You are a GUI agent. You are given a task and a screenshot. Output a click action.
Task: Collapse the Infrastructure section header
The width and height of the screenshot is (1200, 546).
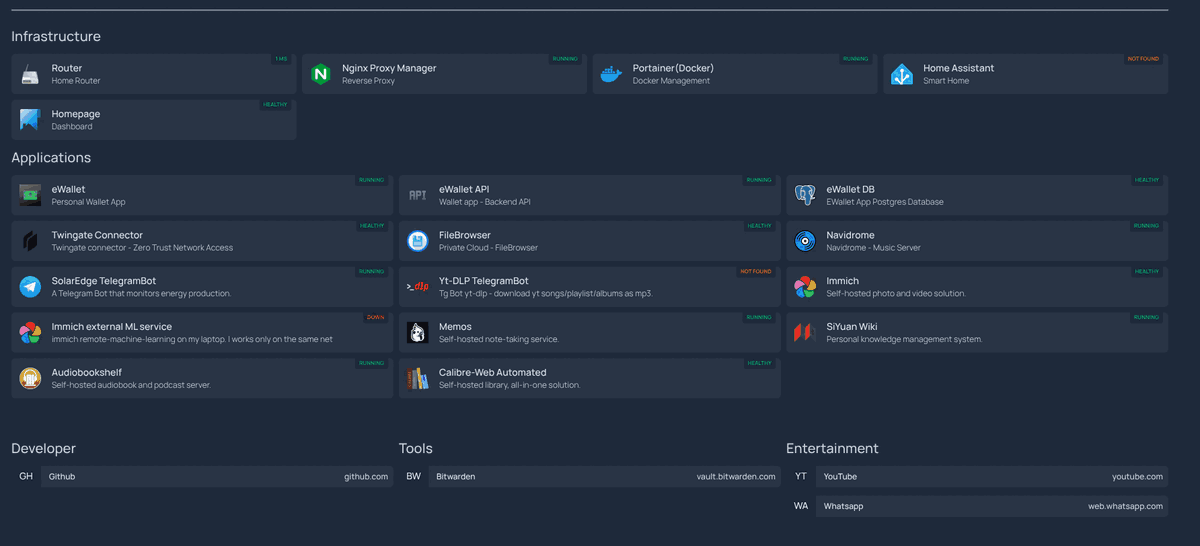[56, 36]
